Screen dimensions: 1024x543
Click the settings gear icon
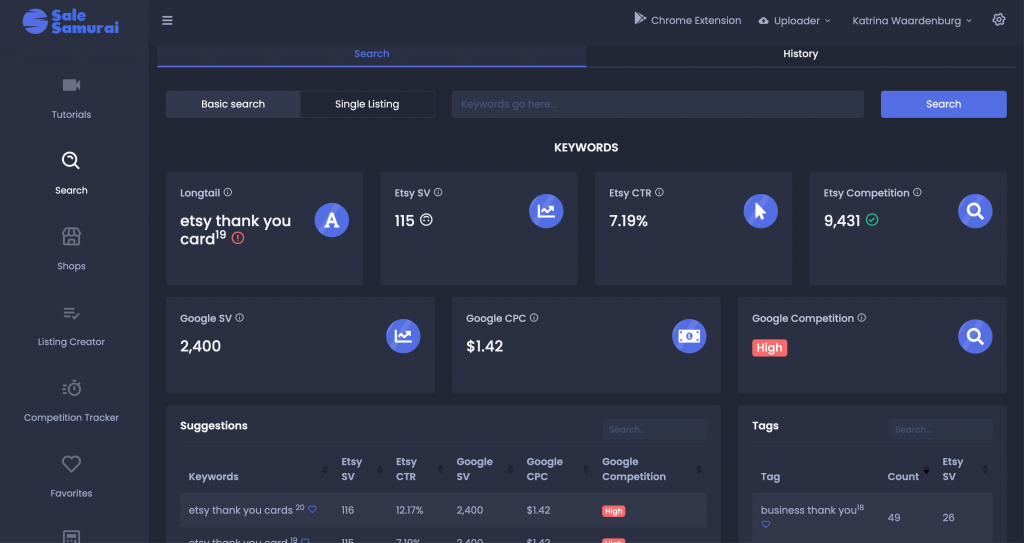(998, 20)
